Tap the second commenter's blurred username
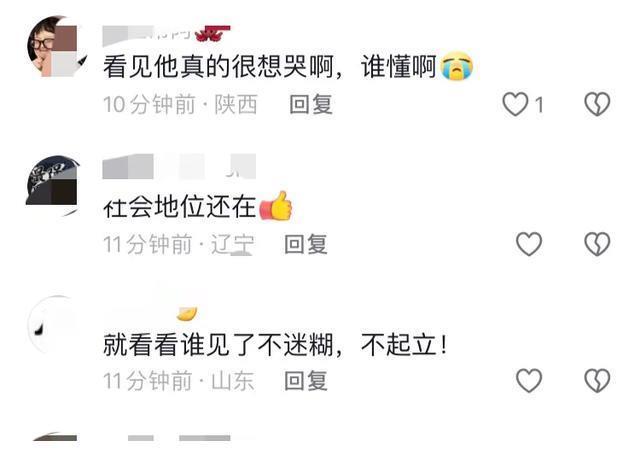The width and height of the screenshot is (640, 451). pyautogui.click(x=179, y=166)
